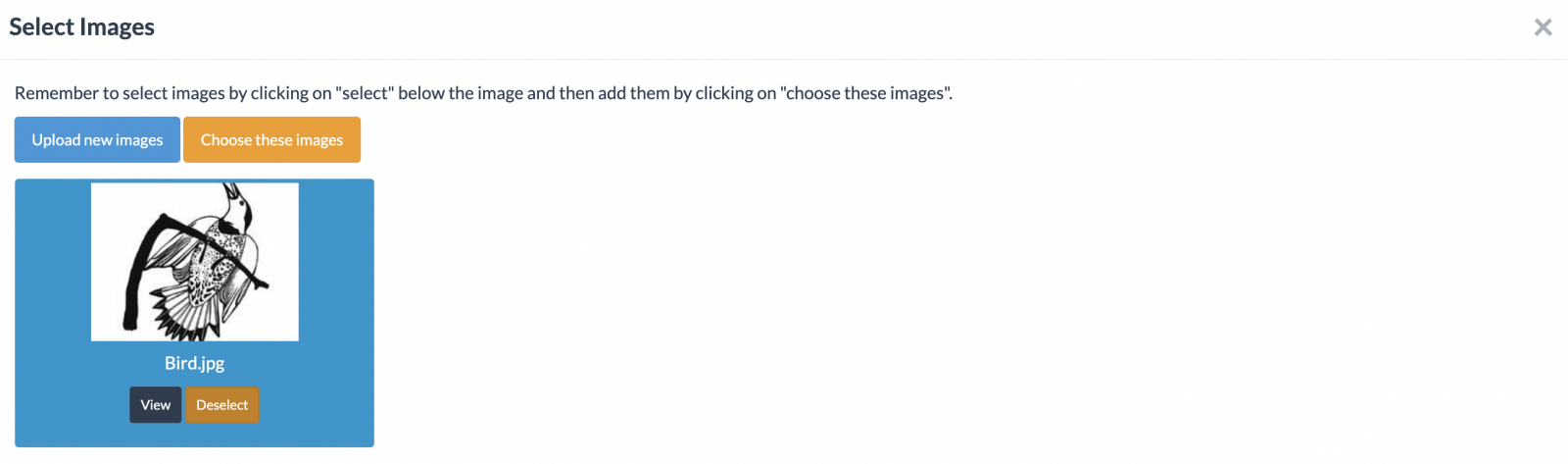This screenshot has width=1568, height=464.
Task: Click the bird drawing thumbnail
Action: click(x=194, y=262)
